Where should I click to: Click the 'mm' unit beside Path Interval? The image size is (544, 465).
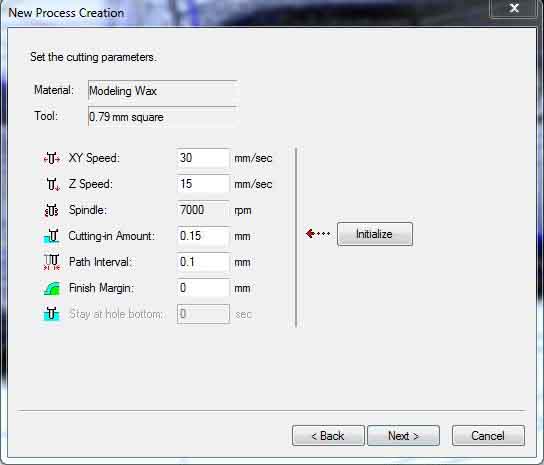[x=242, y=263]
